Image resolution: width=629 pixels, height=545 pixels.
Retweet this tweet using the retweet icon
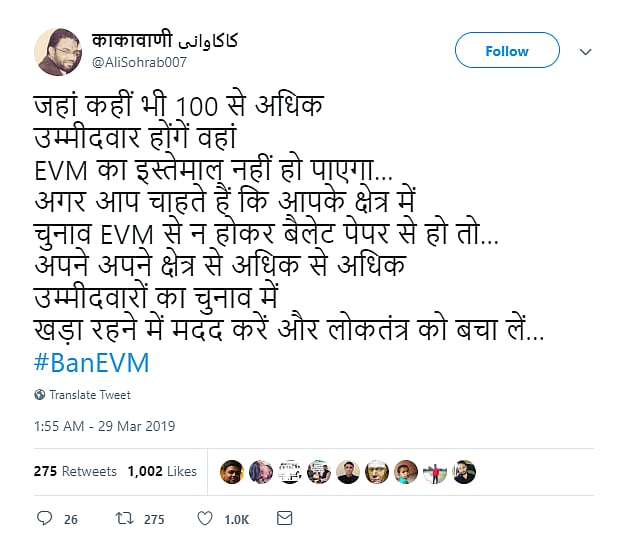tap(121, 518)
